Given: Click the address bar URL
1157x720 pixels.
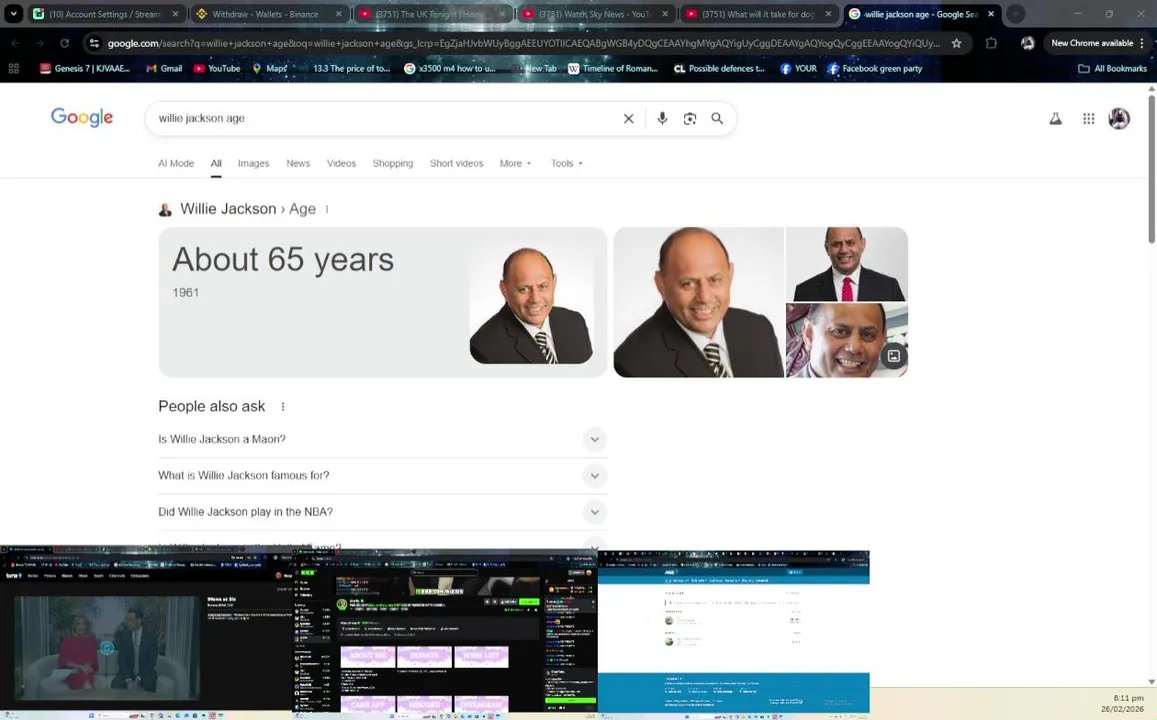Looking at the screenshot, I should (x=524, y=44).
